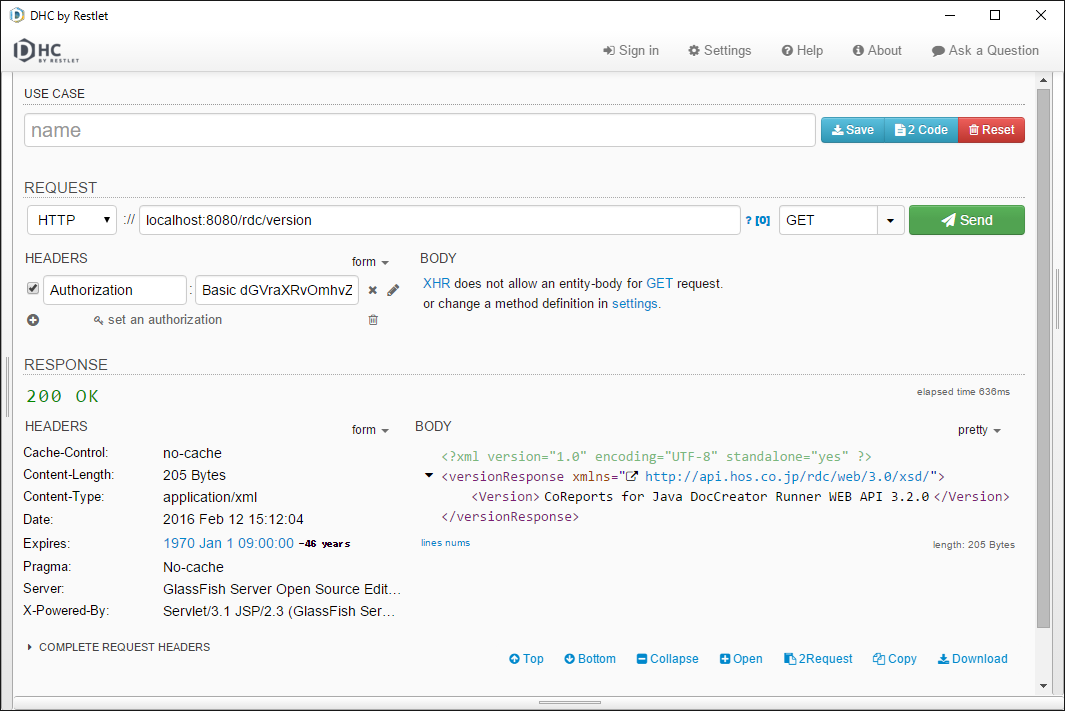1065x711 pixels.
Task: Click Content-Type value application/xml
Action: [x=210, y=497]
